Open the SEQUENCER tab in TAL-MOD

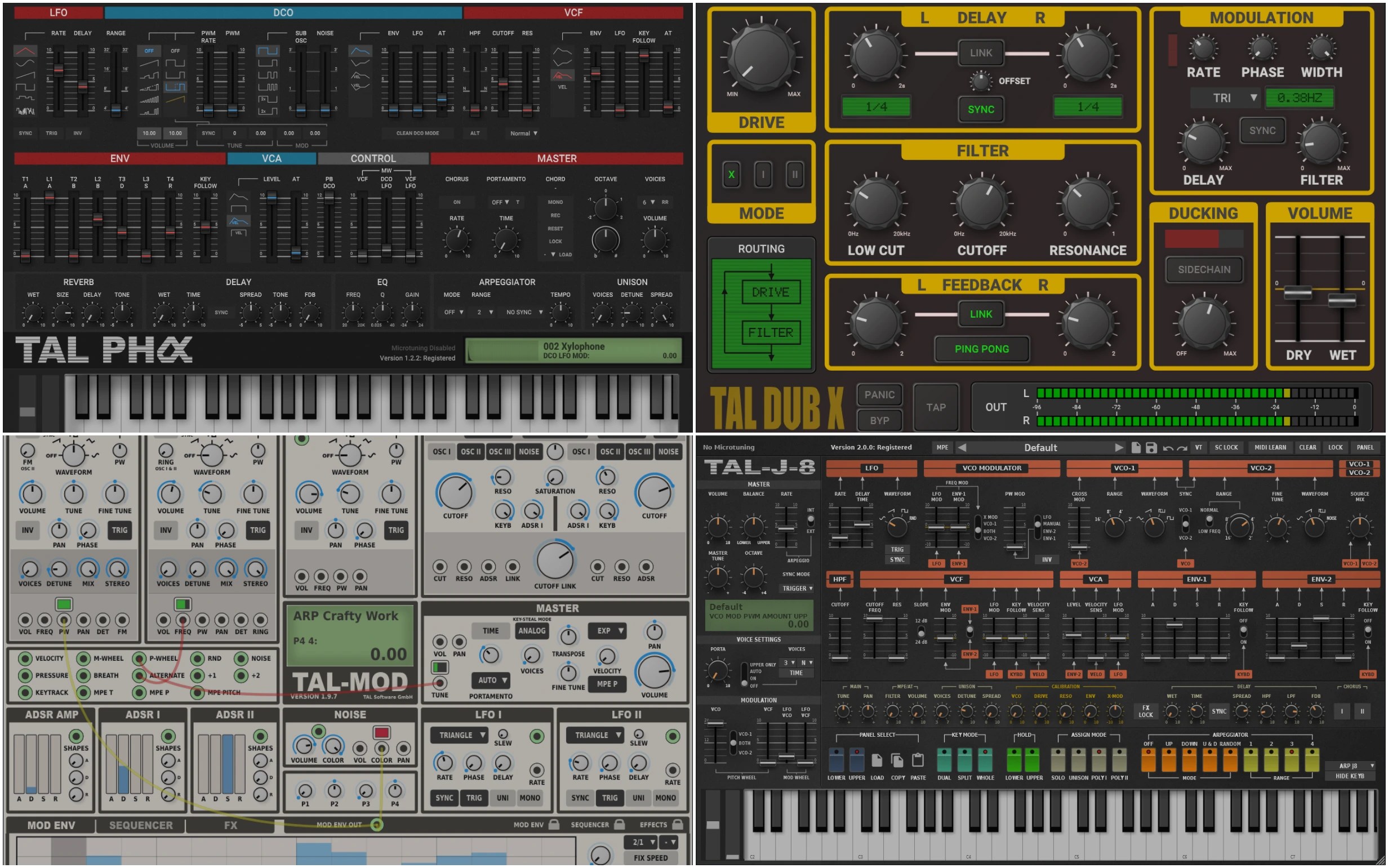coord(141,825)
